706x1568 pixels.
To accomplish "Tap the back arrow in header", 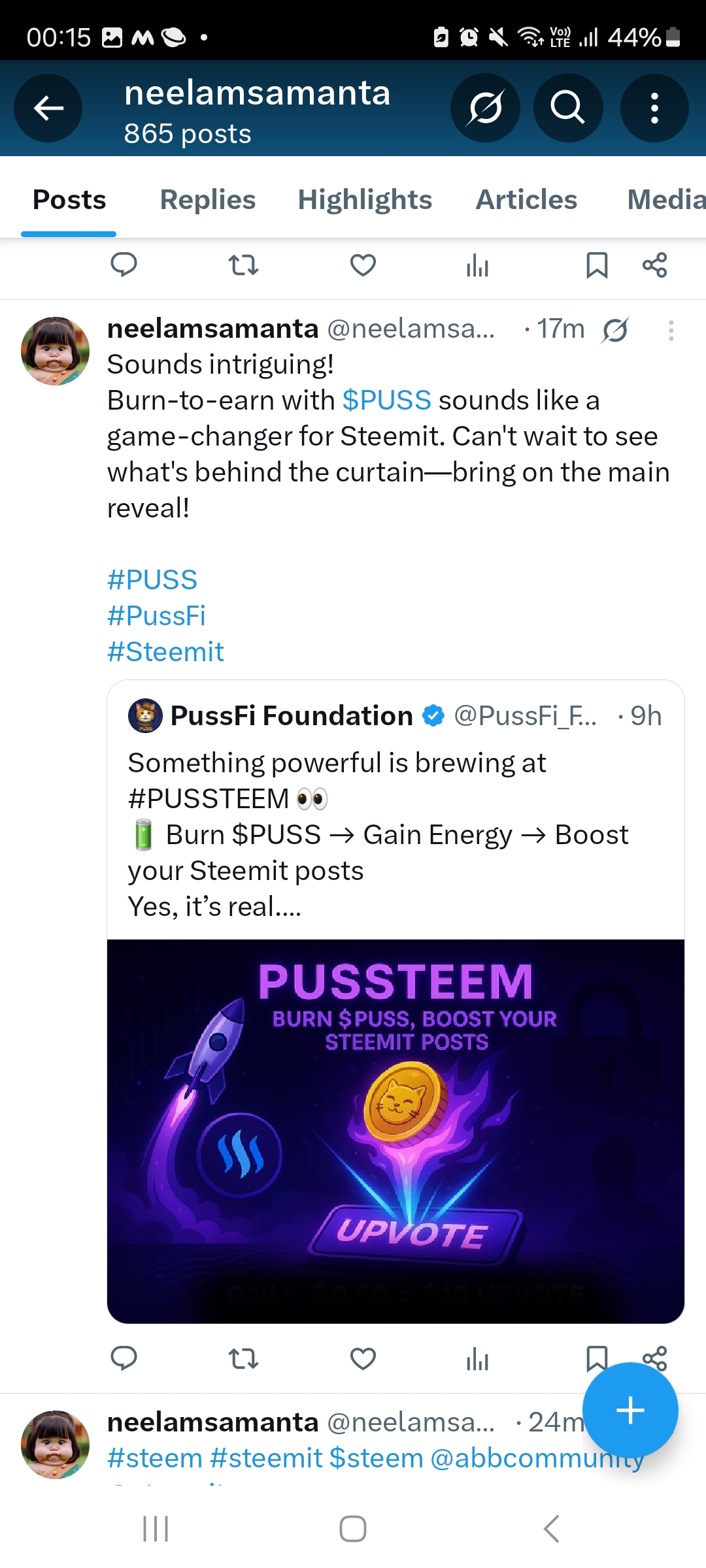I will [48, 108].
